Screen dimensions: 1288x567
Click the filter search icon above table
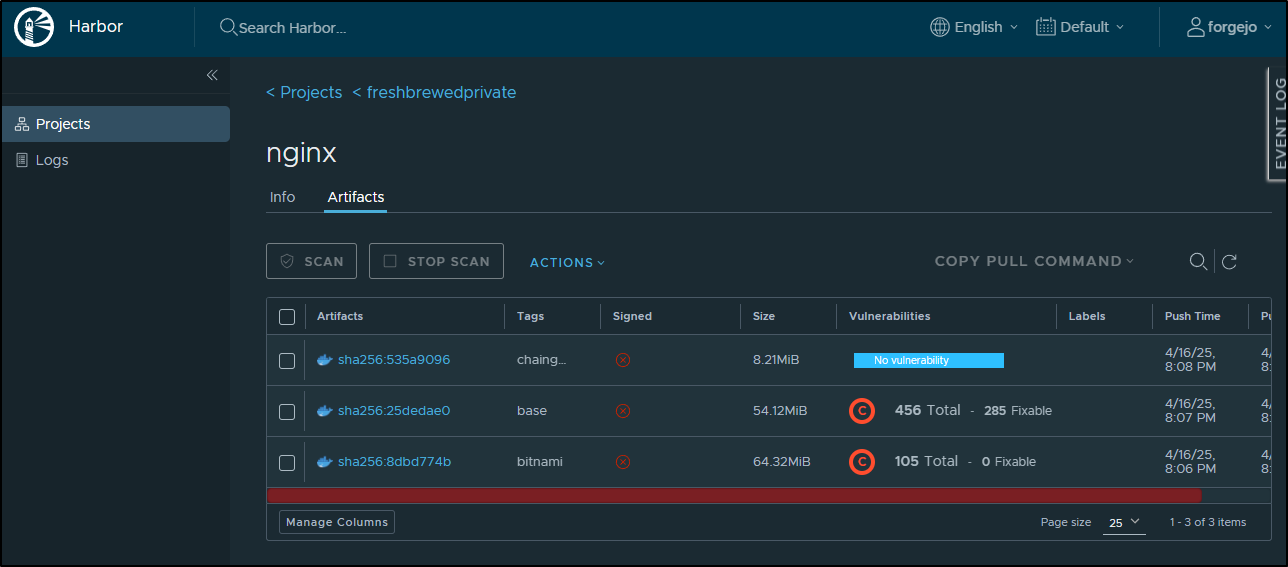click(1197, 262)
